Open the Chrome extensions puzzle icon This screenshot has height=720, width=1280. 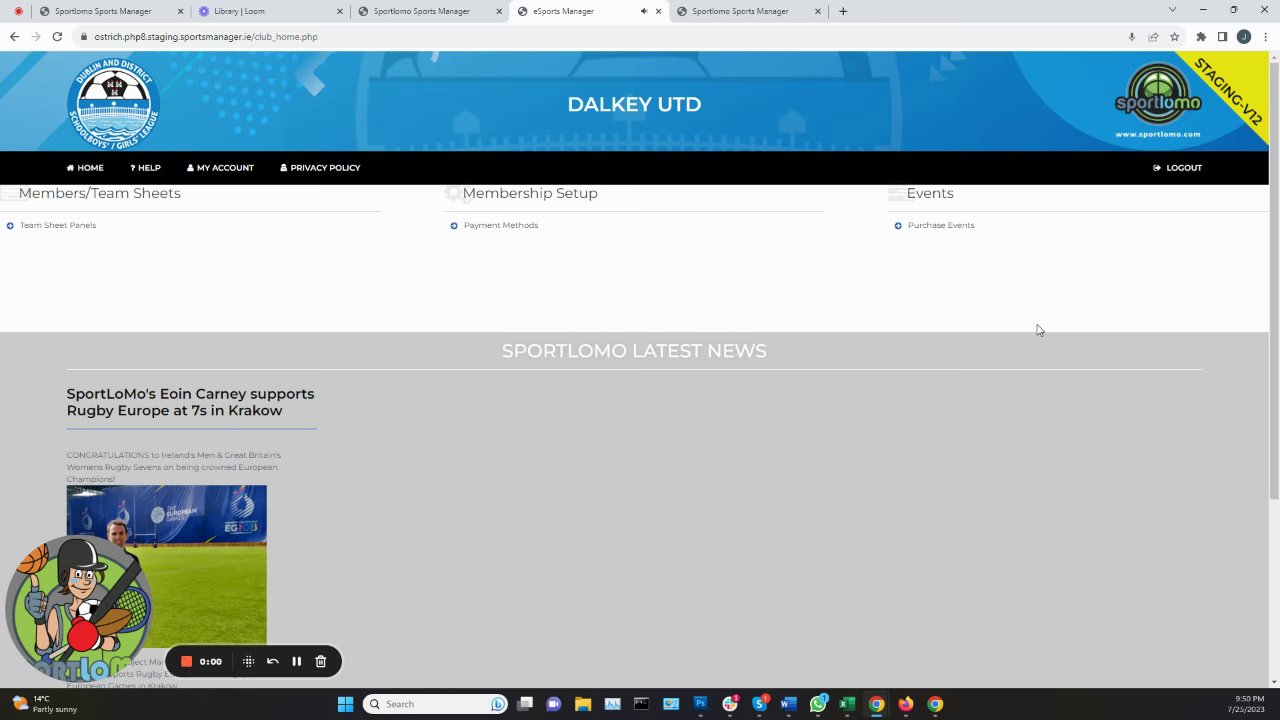coord(1201,37)
